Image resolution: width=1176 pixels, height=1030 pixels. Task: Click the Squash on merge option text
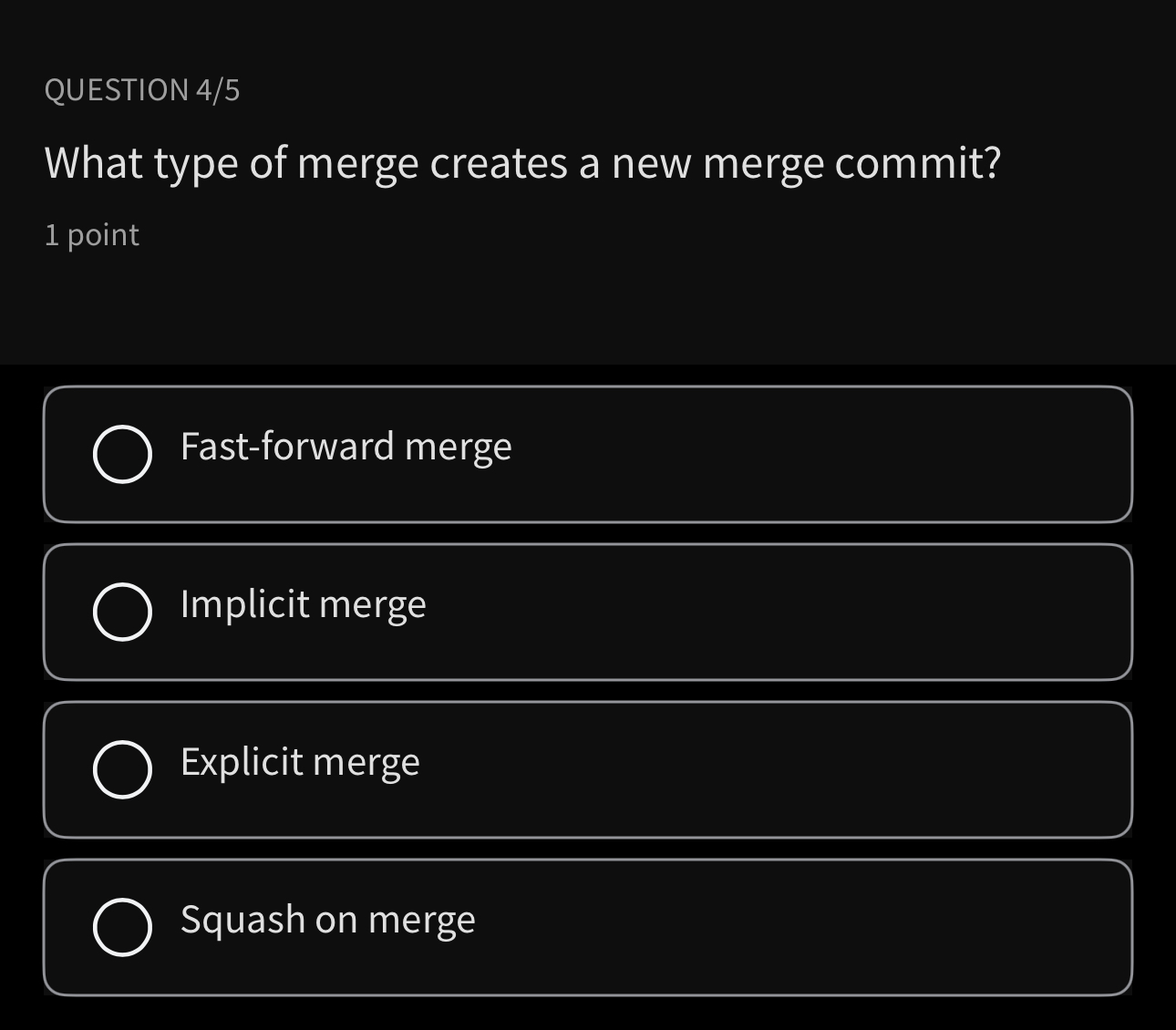point(327,920)
